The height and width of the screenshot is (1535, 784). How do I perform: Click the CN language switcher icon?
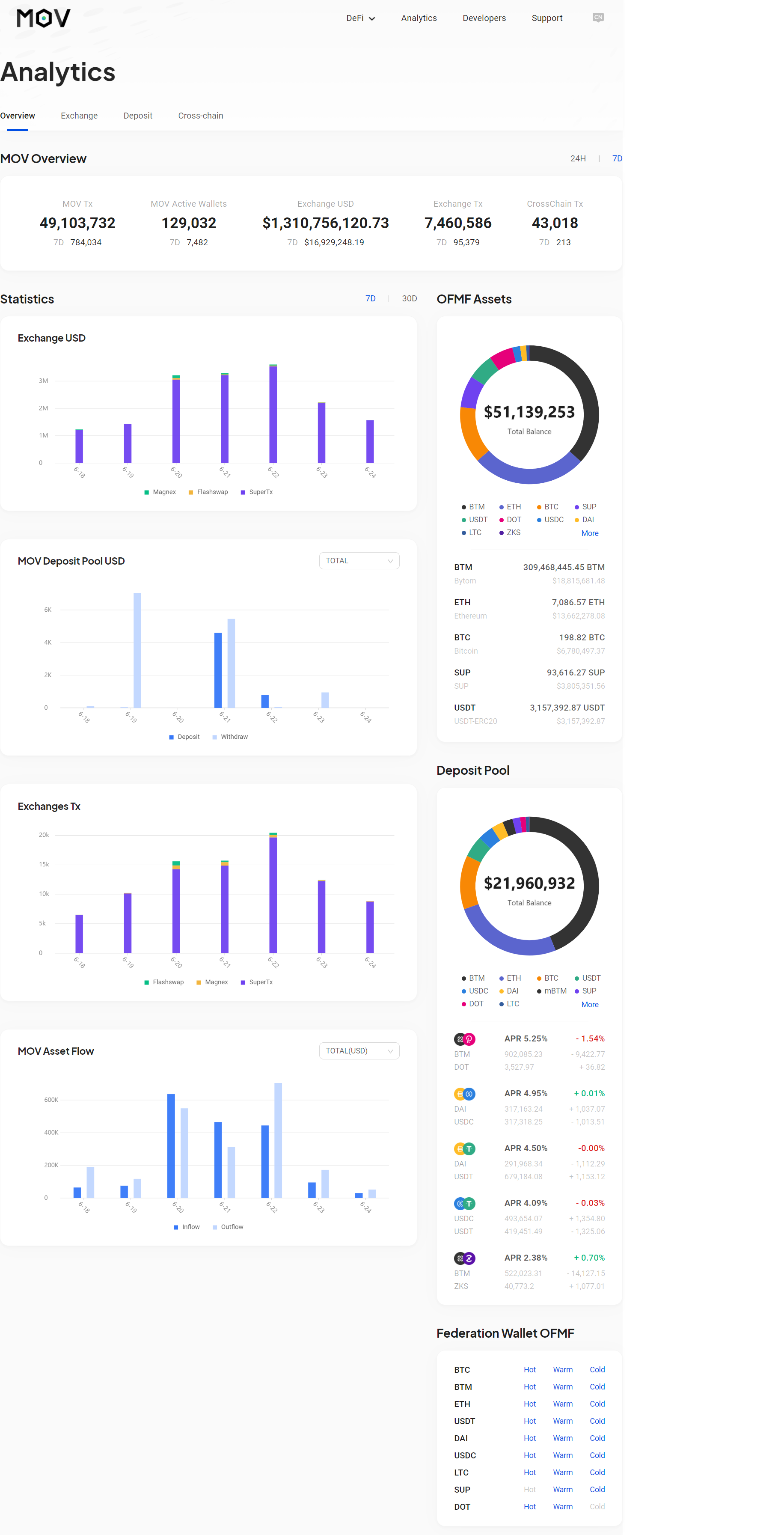point(597,18)
